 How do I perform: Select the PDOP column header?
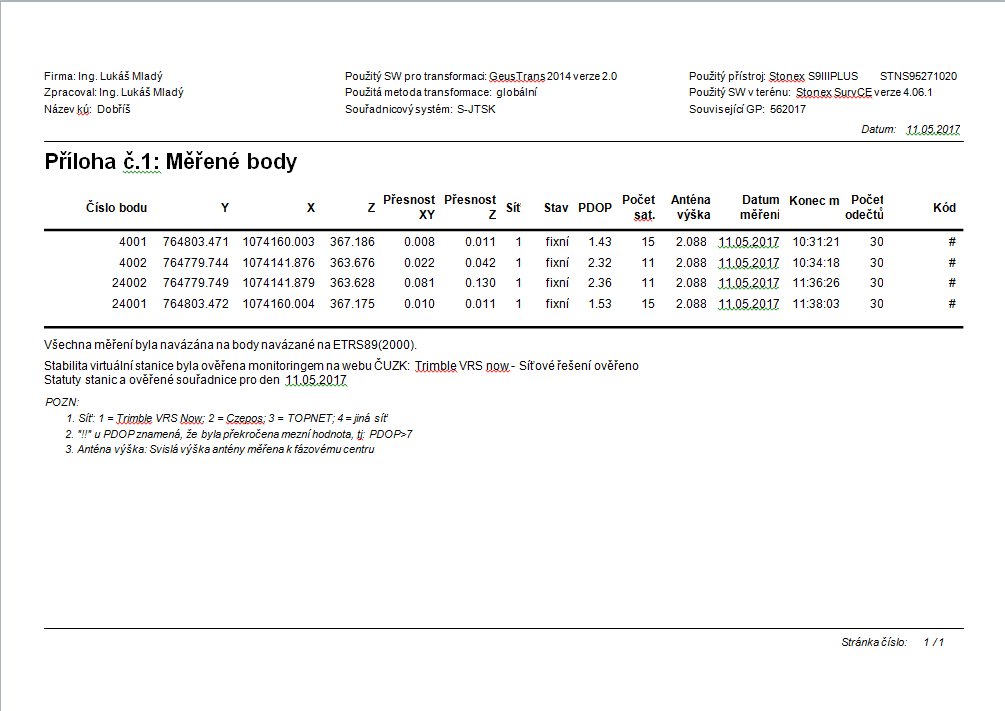click(595, 208)
